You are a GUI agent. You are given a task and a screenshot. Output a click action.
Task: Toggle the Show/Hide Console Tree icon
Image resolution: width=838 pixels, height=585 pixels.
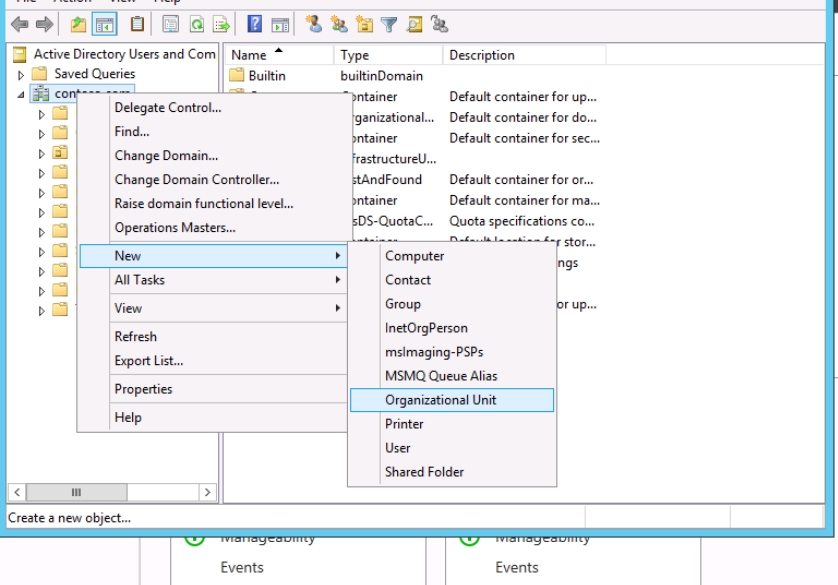[x=105, y=25]
